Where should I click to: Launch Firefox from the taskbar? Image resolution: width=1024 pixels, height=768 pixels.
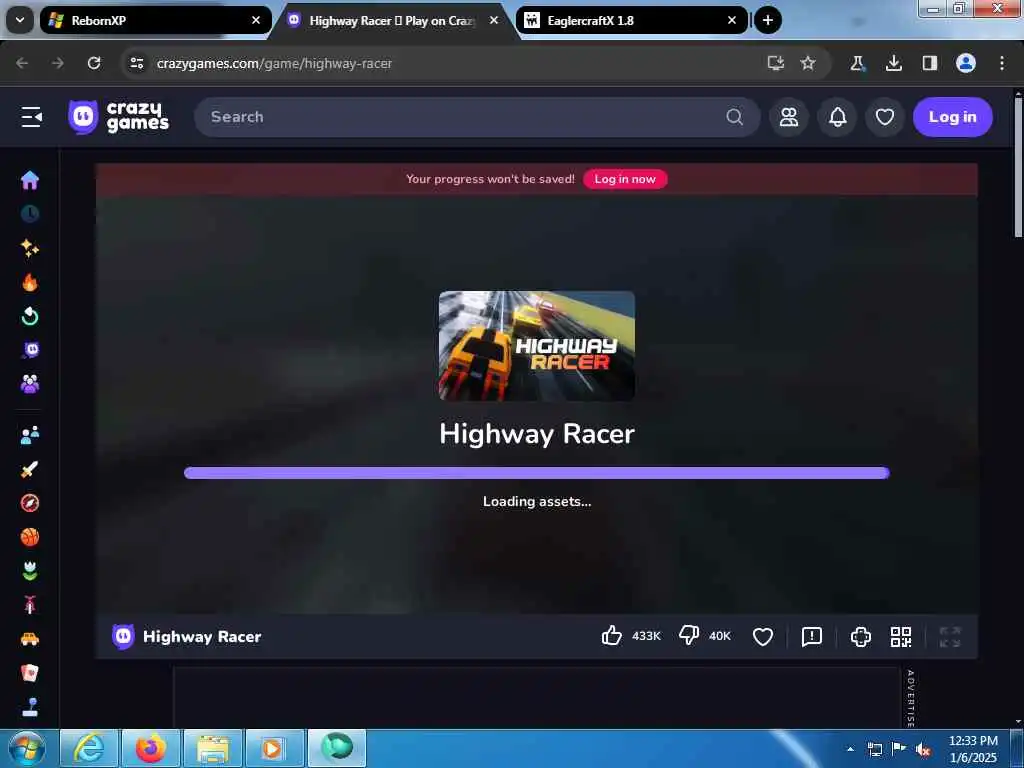[x=151, y=748]
